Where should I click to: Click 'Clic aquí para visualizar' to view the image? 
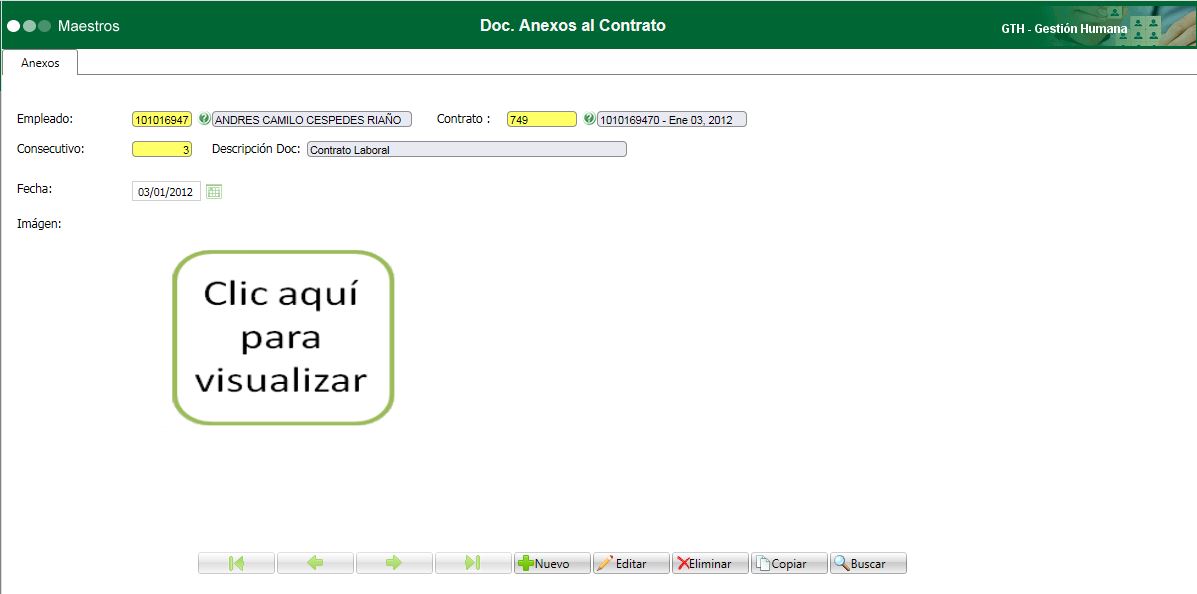pos(283,337)
